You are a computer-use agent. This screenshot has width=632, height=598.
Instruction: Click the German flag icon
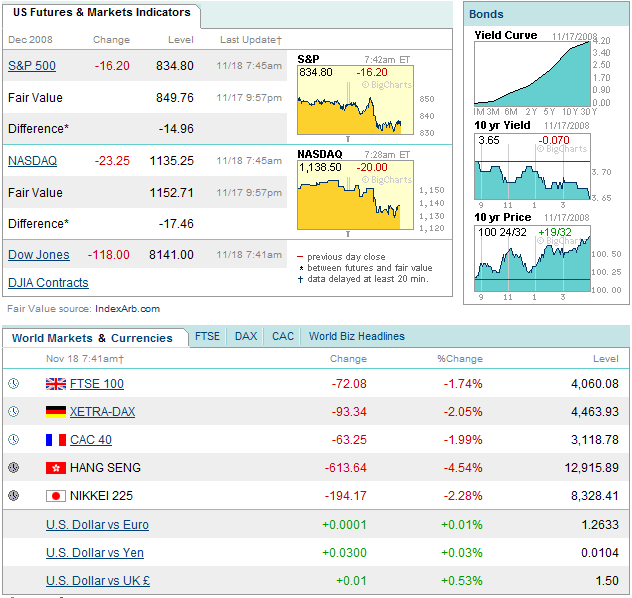click(x=55, y=411)
